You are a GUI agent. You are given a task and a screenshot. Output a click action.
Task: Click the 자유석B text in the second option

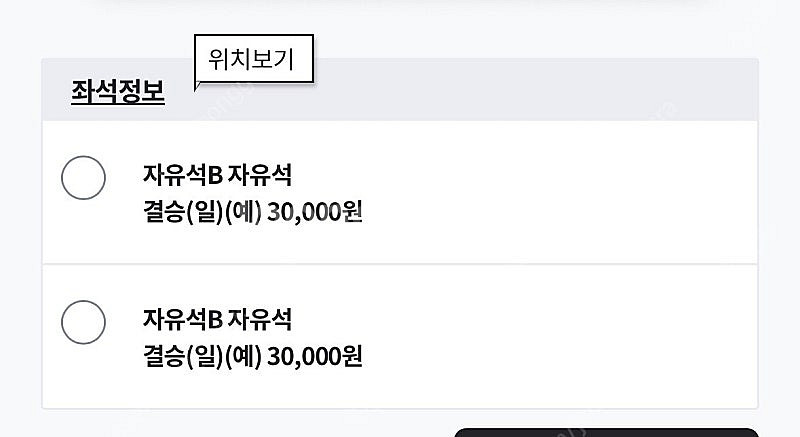(182, 320)
